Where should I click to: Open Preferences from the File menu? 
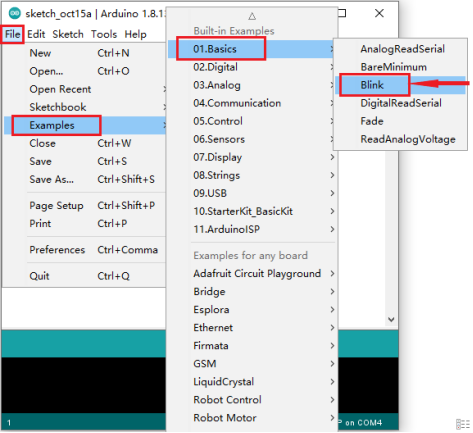[85, 250]
